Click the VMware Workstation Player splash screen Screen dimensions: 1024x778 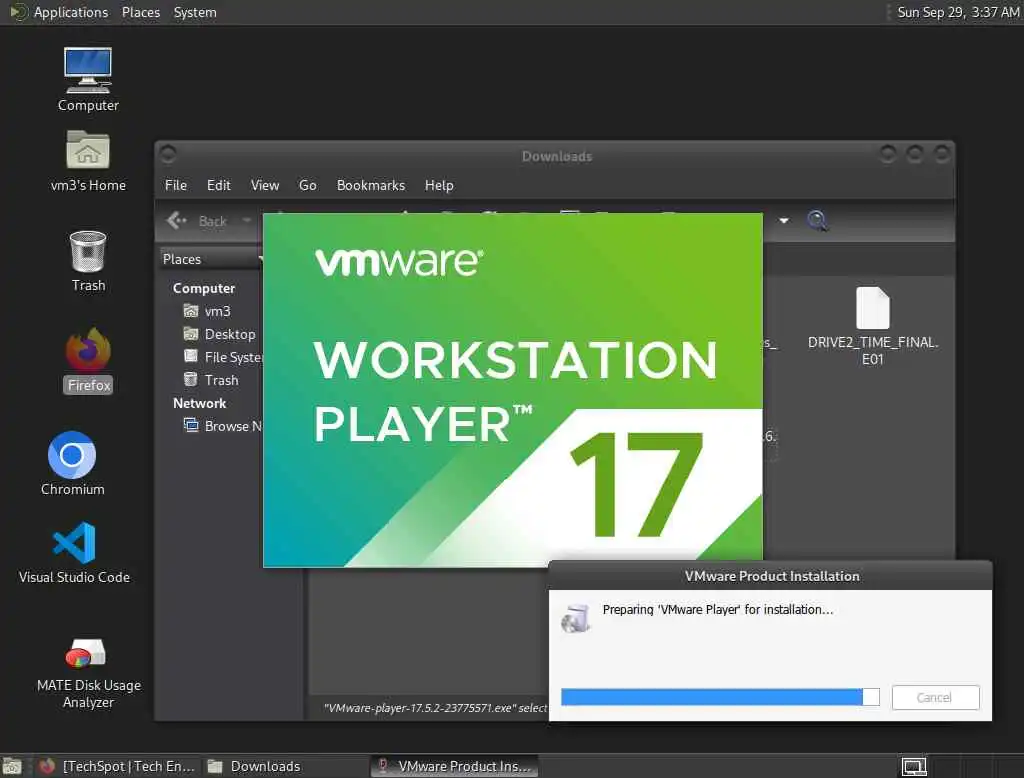pyautogui.click(x=513, y=390)
